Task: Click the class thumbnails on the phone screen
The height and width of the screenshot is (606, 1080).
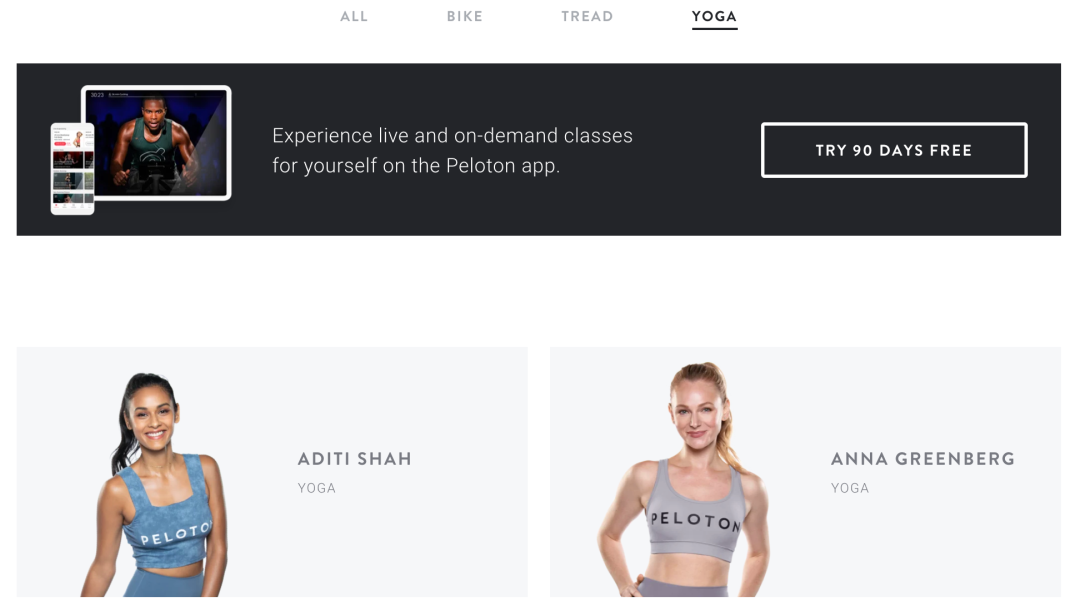Action: coord(72,178)
